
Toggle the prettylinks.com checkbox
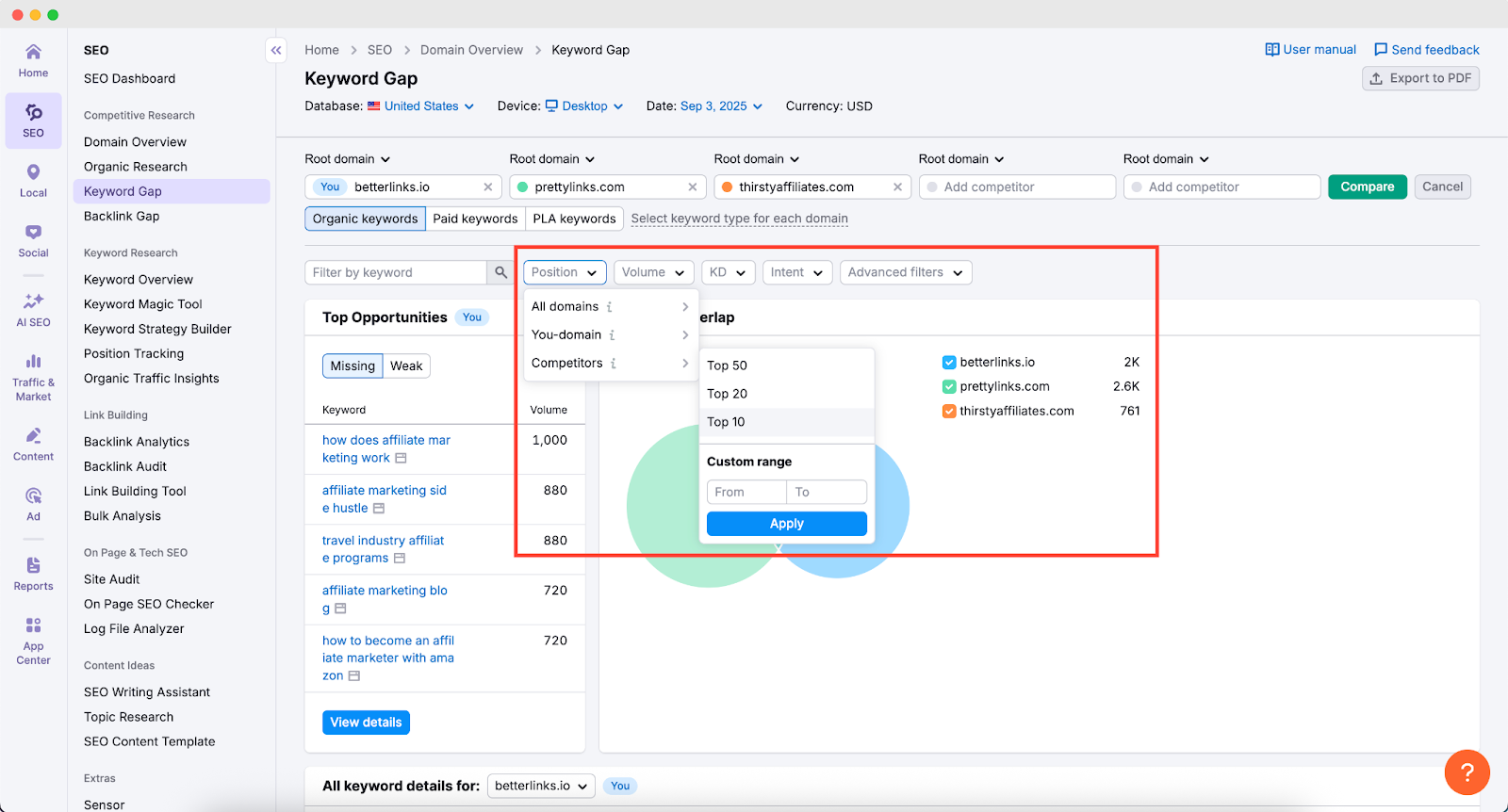(949, 387)
